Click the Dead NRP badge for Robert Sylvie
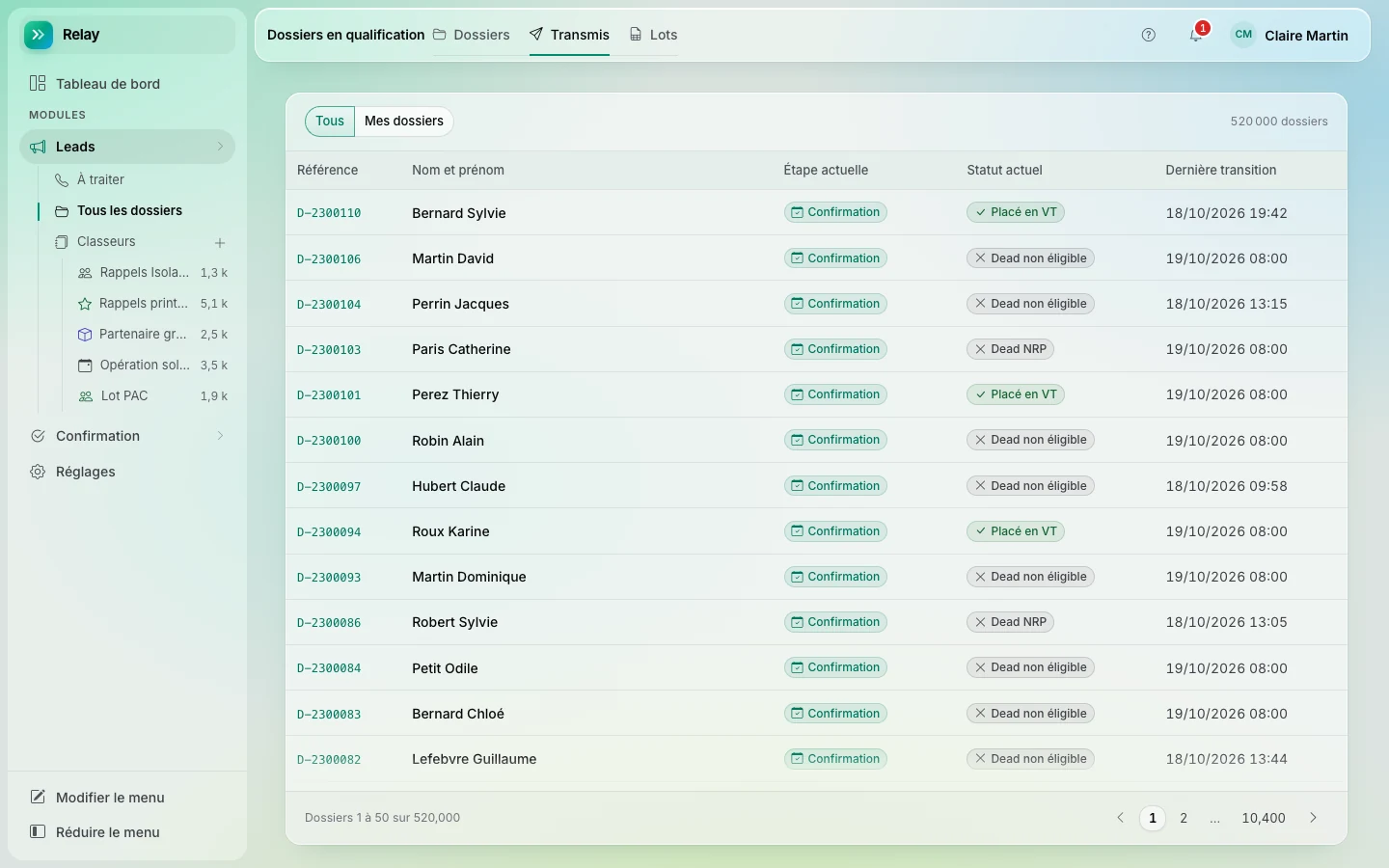This screenshot has height=868, width=1389. coord(1010,622)
